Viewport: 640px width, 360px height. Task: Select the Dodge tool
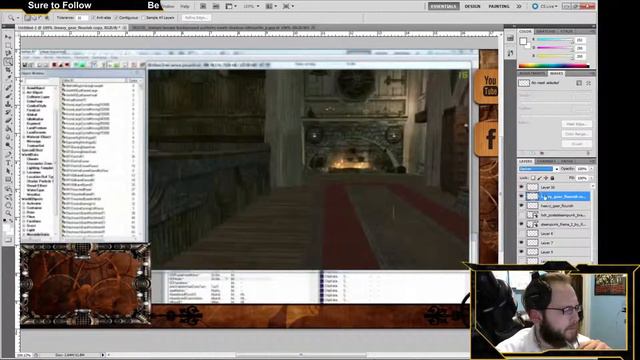pos(8,145)
